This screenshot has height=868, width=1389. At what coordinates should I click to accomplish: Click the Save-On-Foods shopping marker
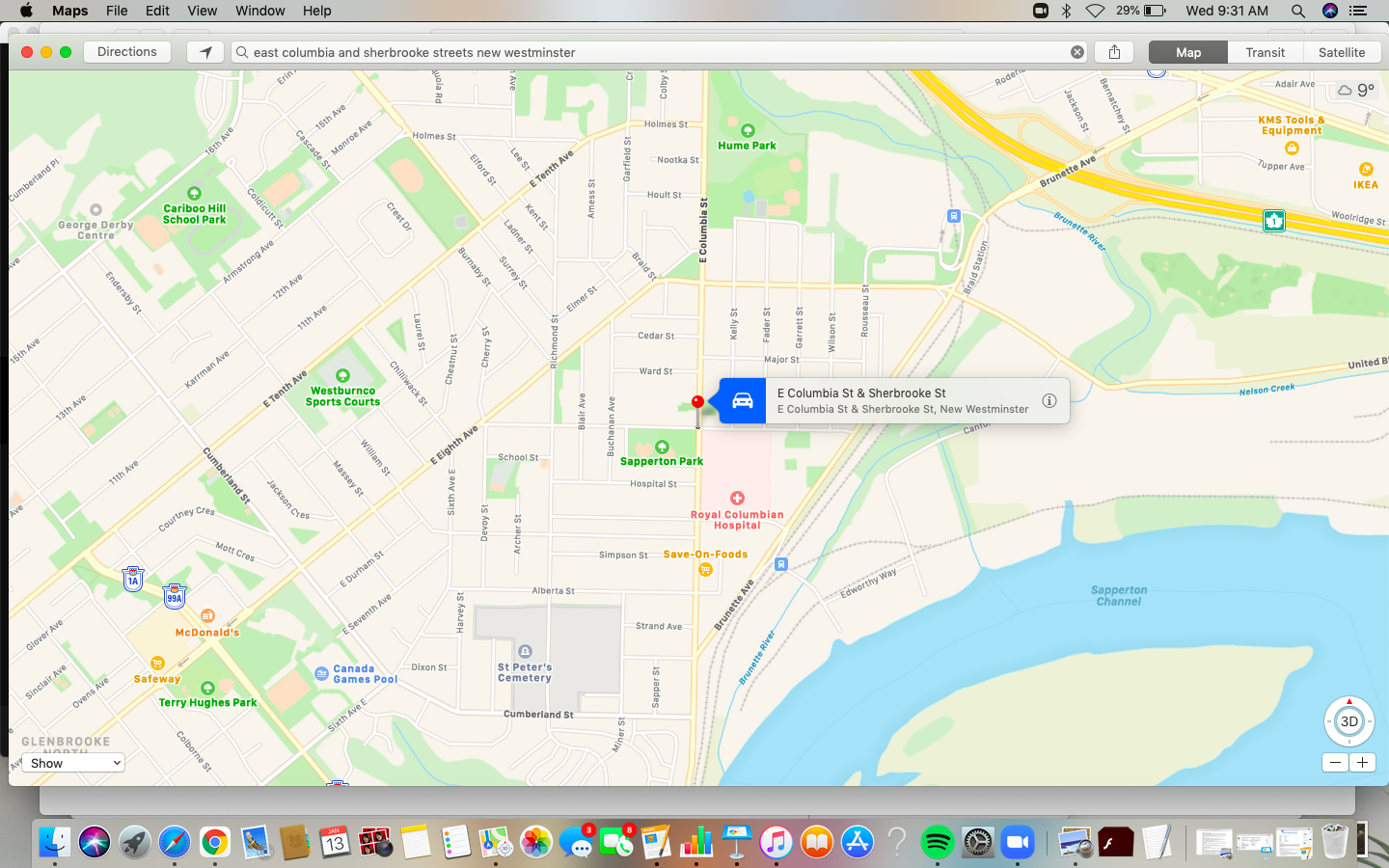[x=705, y=569]
